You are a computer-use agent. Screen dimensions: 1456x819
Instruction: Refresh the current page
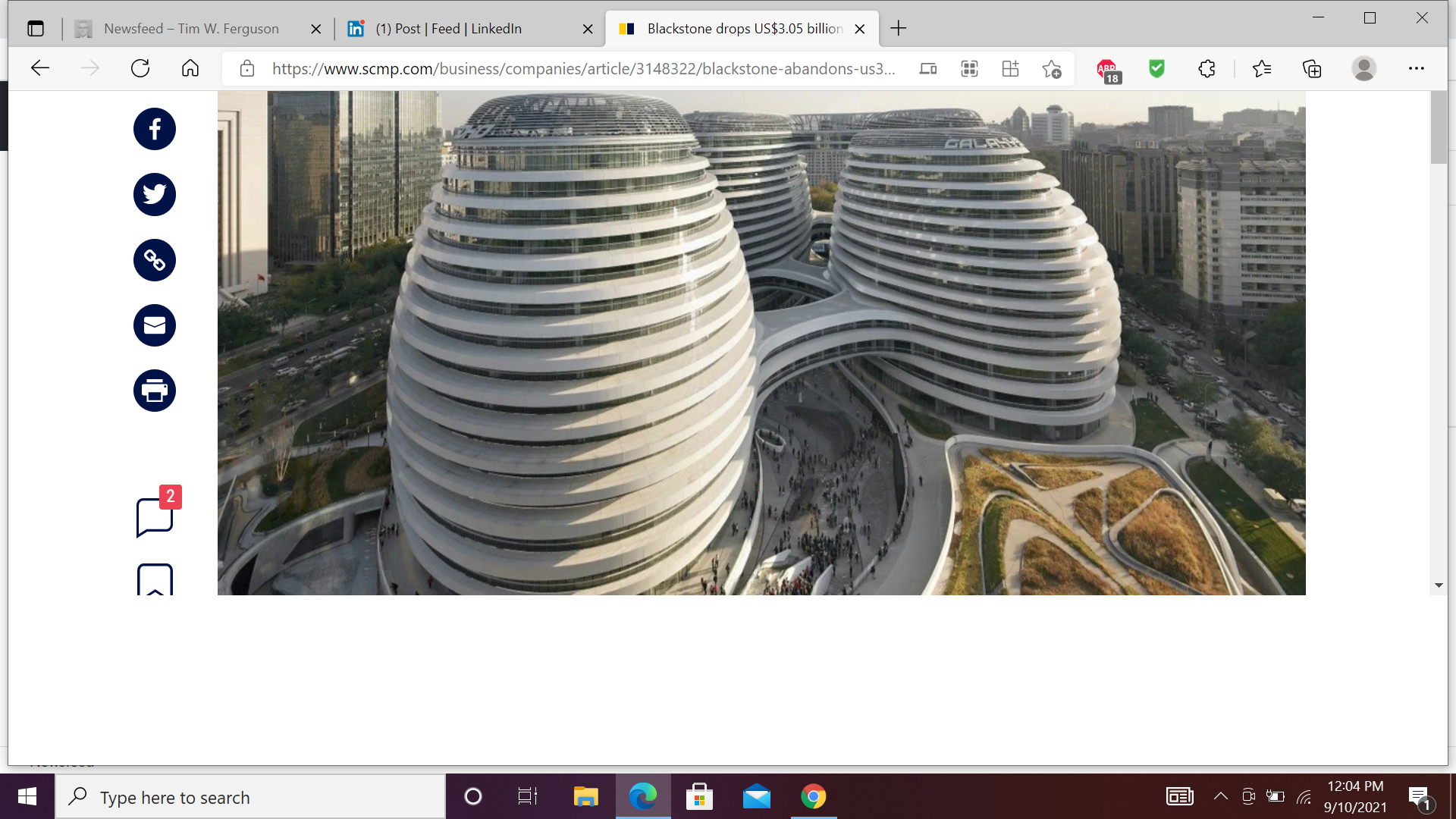[x=140, y=69]
